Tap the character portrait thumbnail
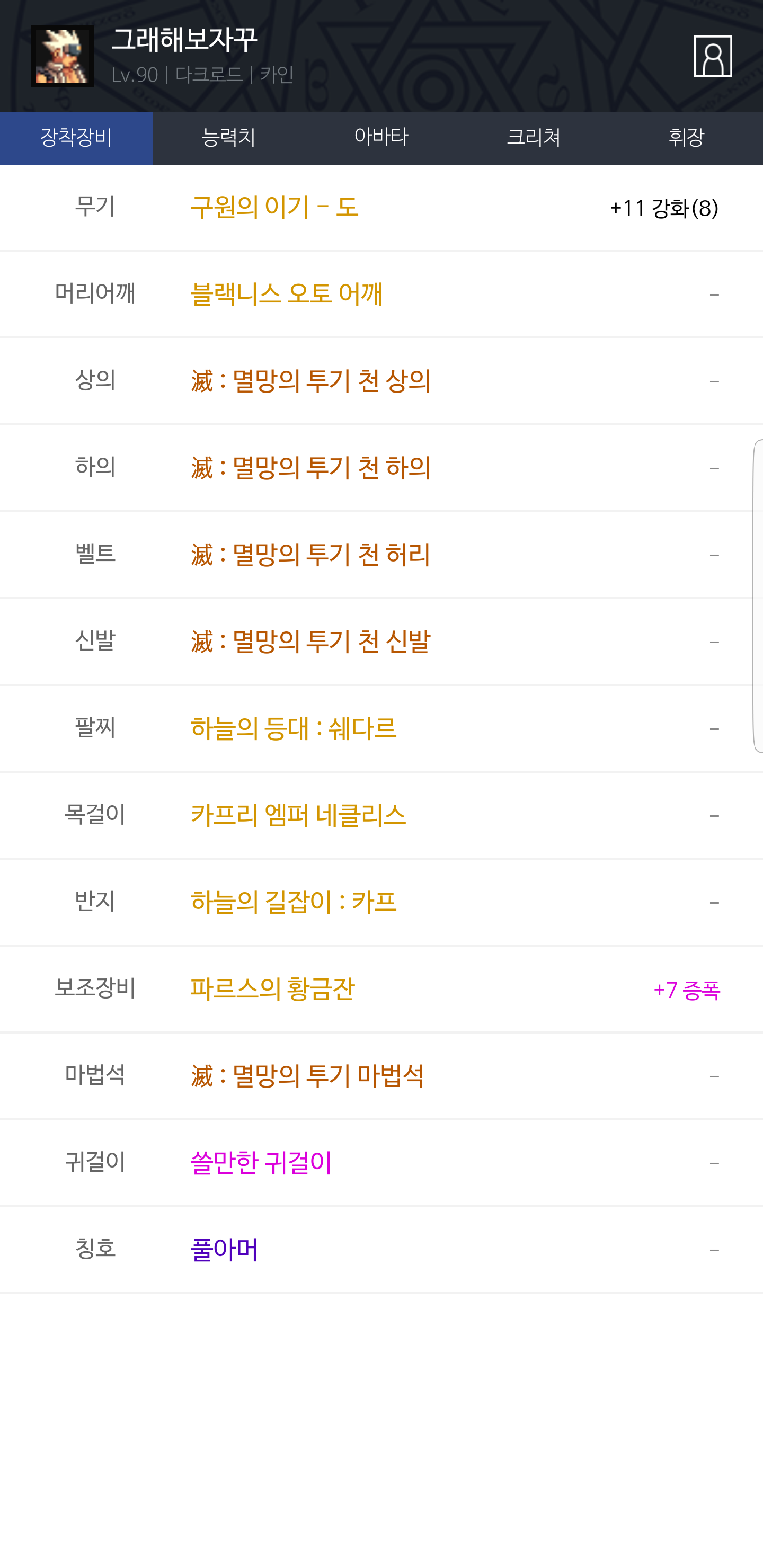Image resolution: width=763 pixels, height=1568 pixels. [62, 56]
